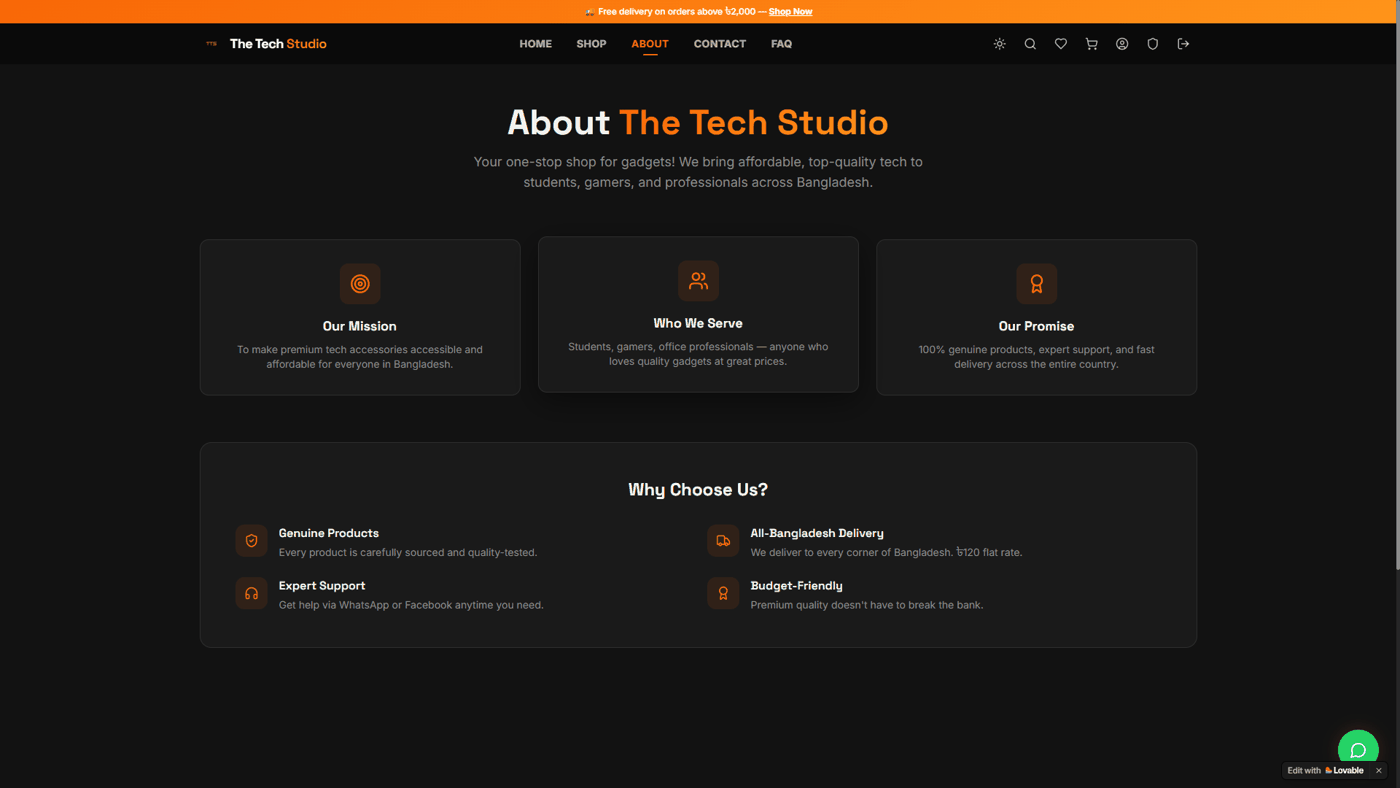Click the small TTS logo icon
Image resolution: width=1400 pixels, height=788 pixels.
[x=211, y=44]
